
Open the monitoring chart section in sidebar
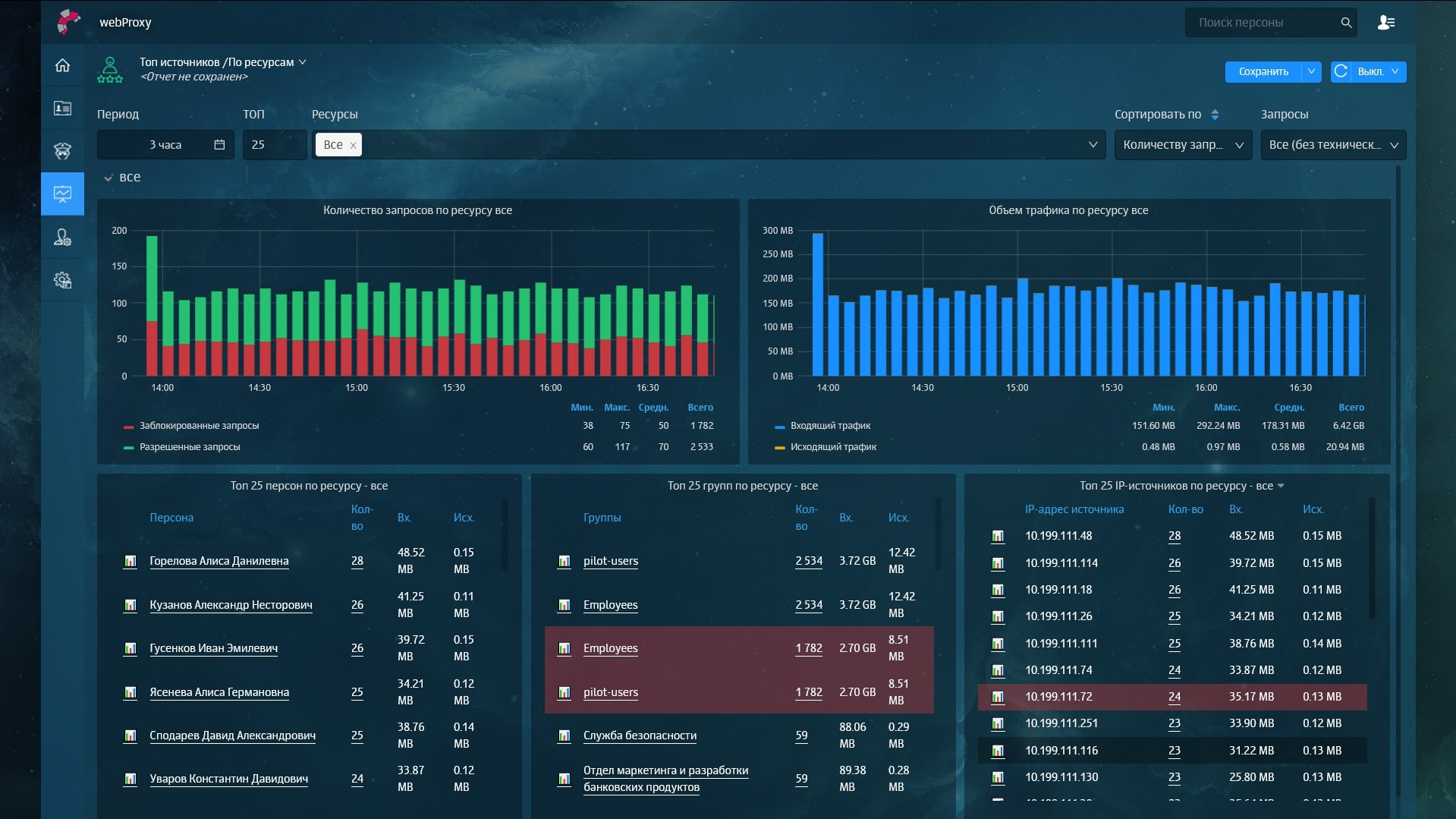[62, 194]
